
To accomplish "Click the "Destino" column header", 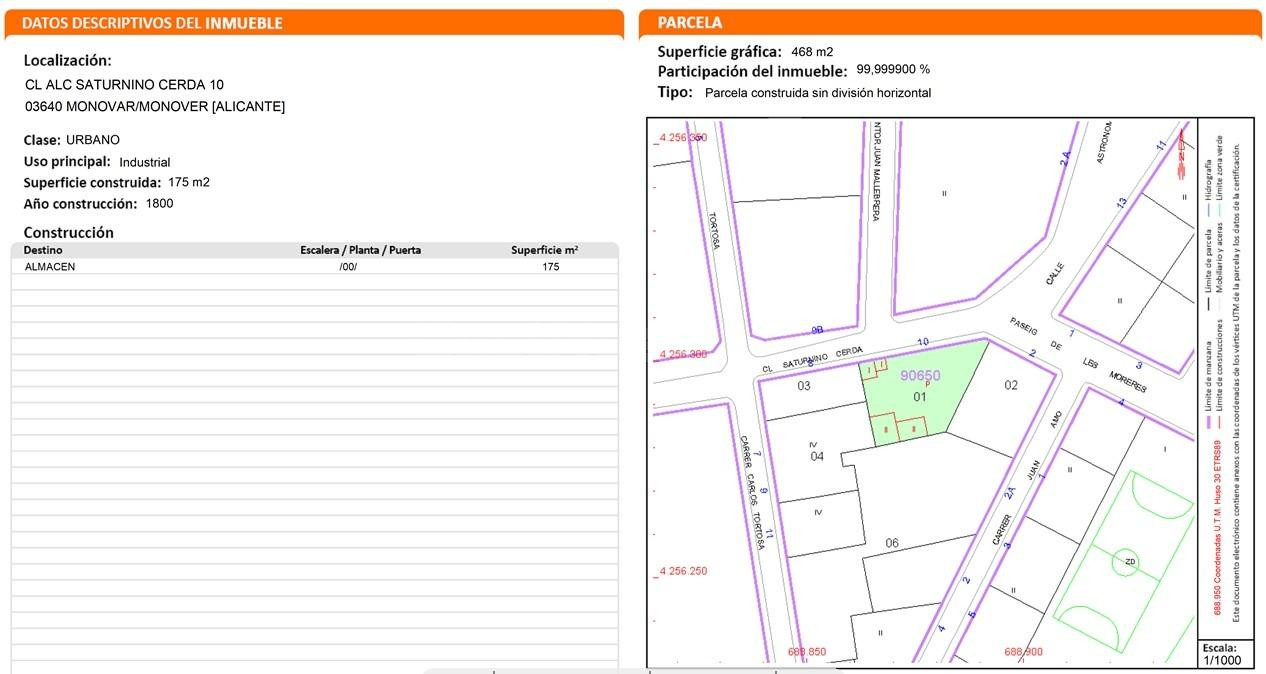I will click(x=43, y=250).
